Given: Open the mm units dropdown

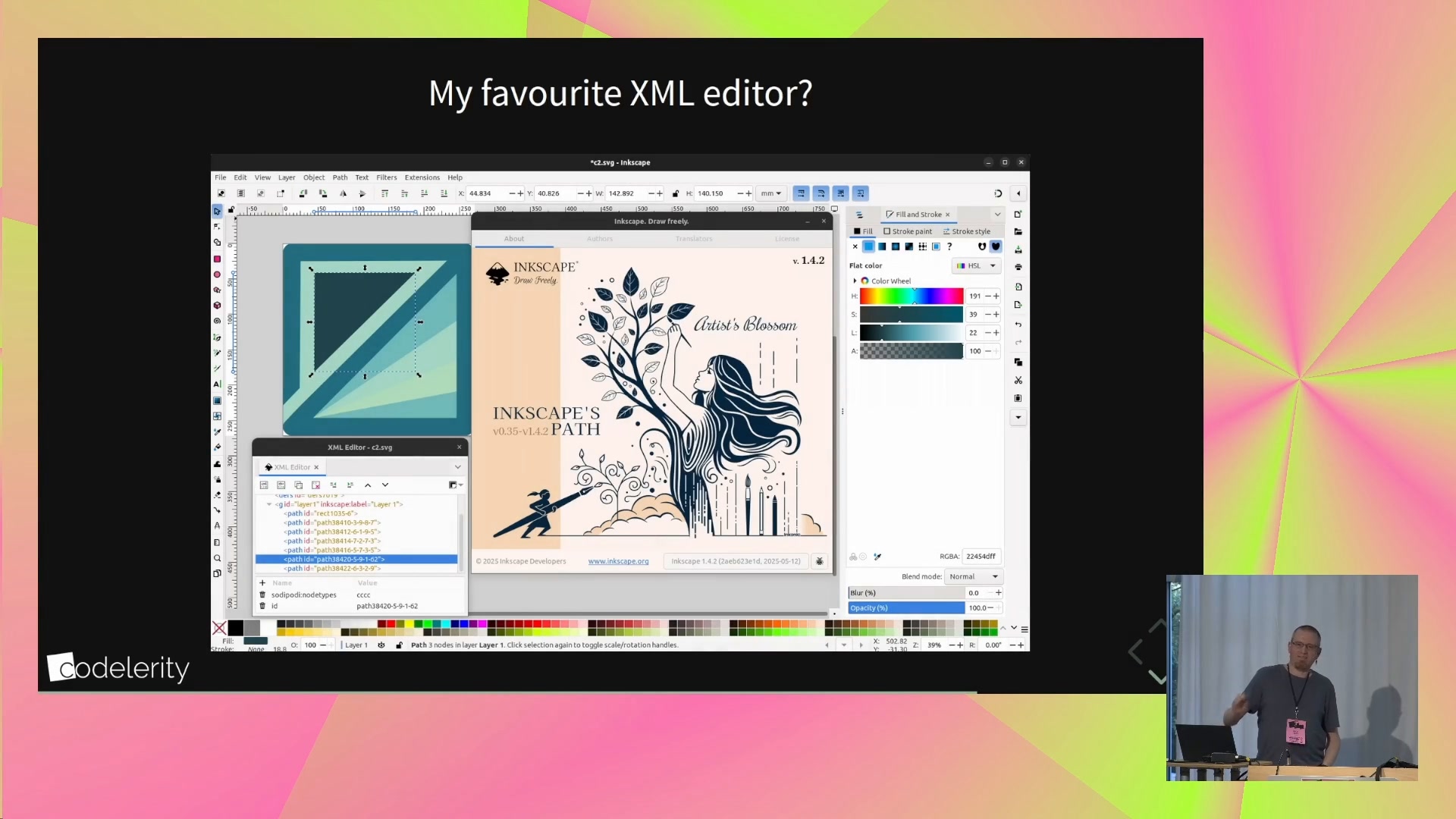Looking at the screenshot, I should coord(771,193).
